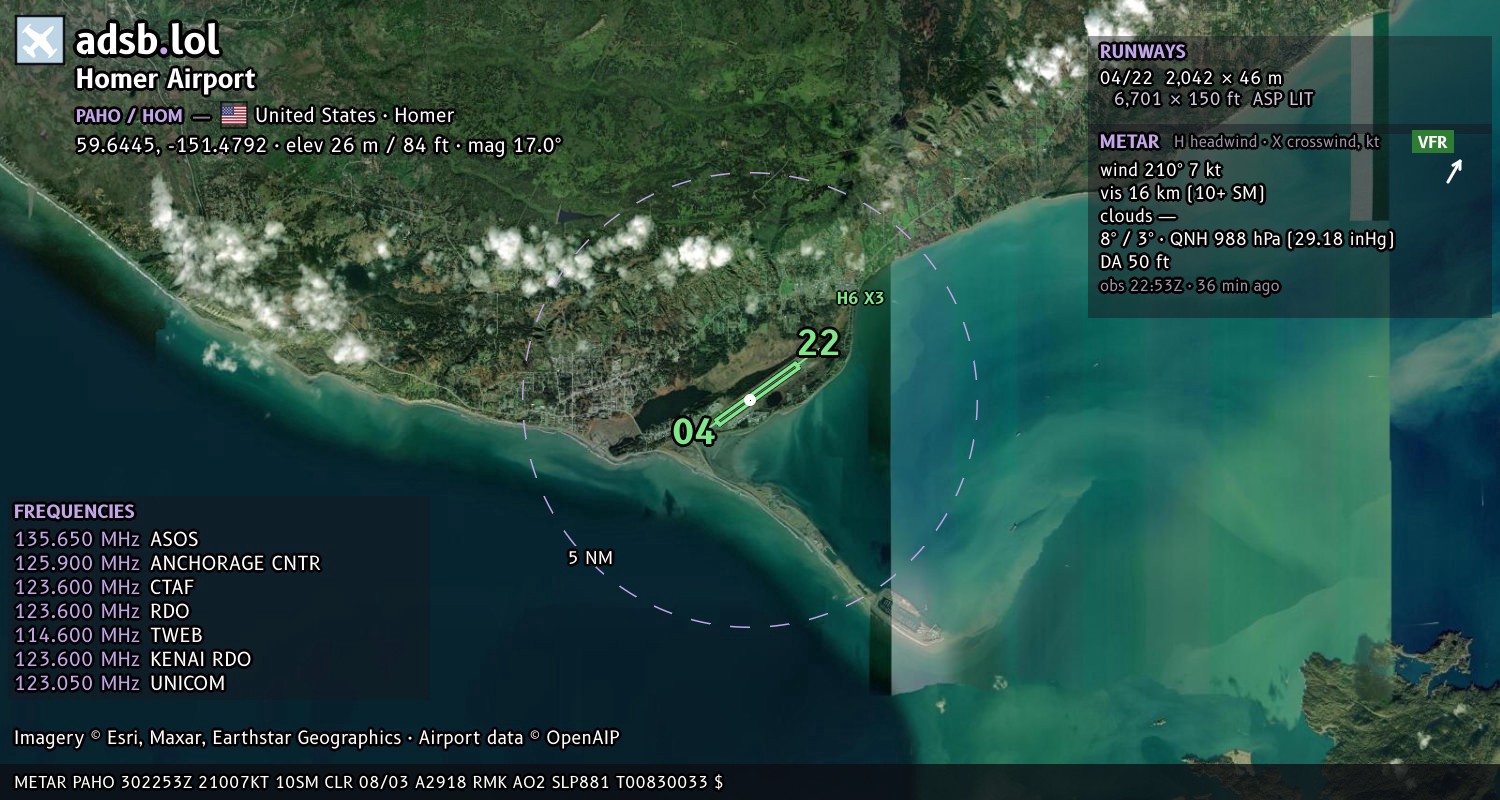The image size is (1500, 800).
Task: Click the FREQUENCIES section header
Action: [x=74, y=512]
